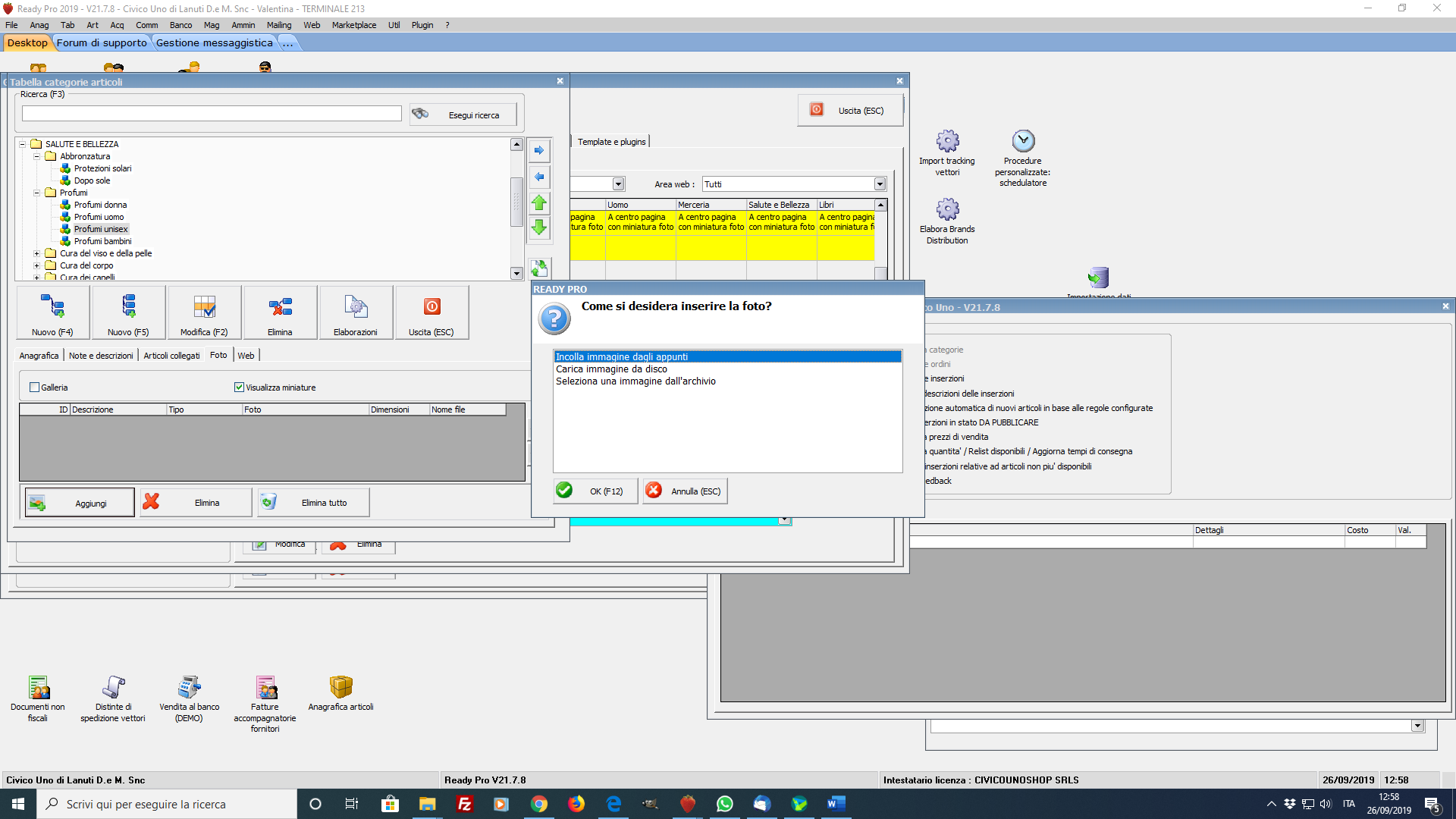Uncheck Visualizza miniature checkbox
This screenshot has height=819, width=1456.
point(239,388)
